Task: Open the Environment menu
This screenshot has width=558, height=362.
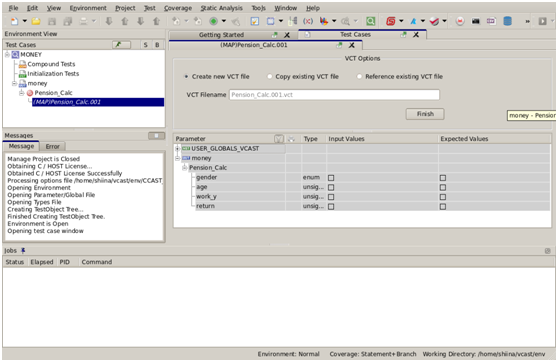Action: point(88,8)
